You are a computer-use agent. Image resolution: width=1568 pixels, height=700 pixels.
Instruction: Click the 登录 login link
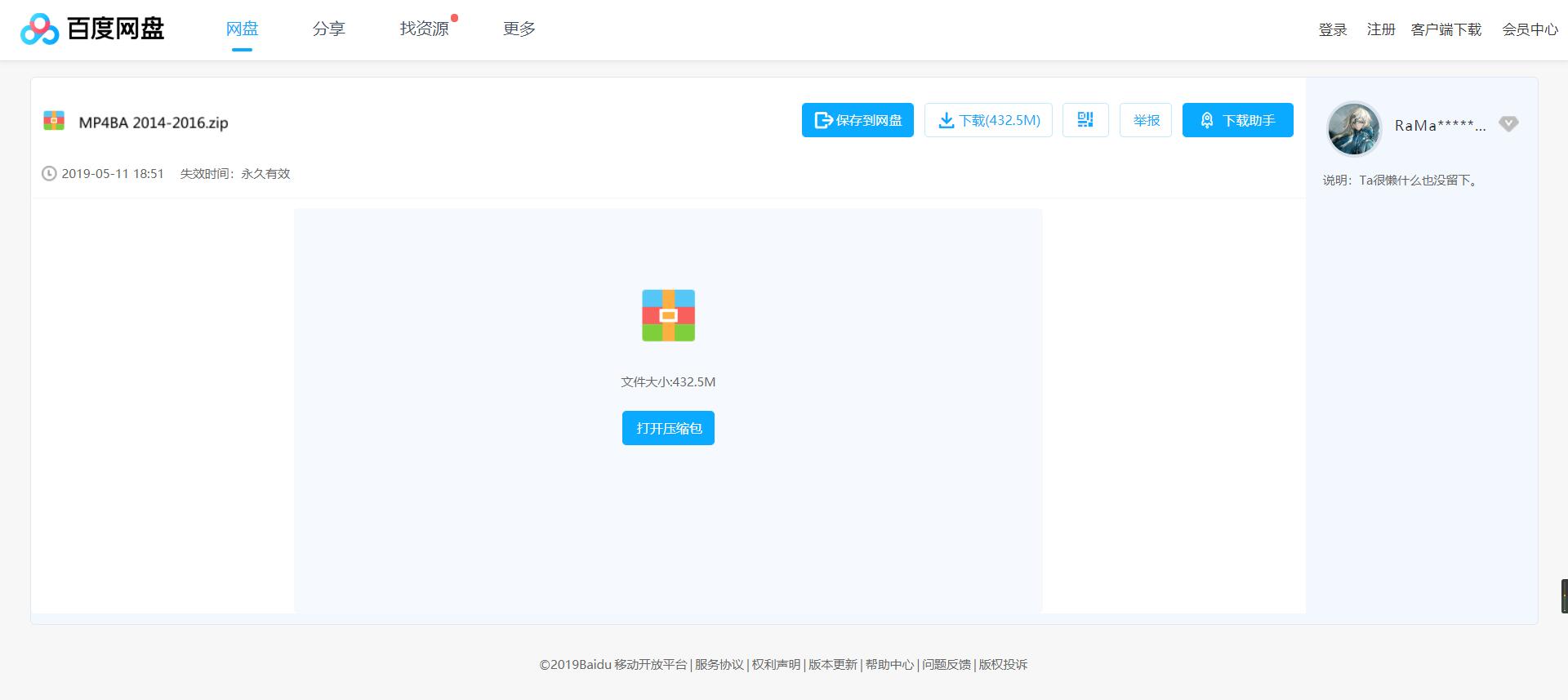click(1332, 30)
